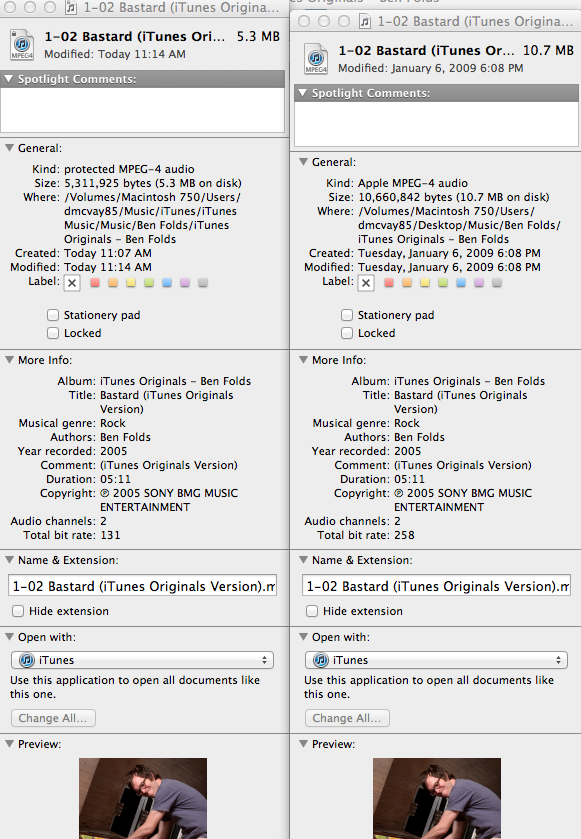Viewport: 581px width, 839px height.
Task: Enable Locked in protected MPEG-4 window
Action: 53,333
